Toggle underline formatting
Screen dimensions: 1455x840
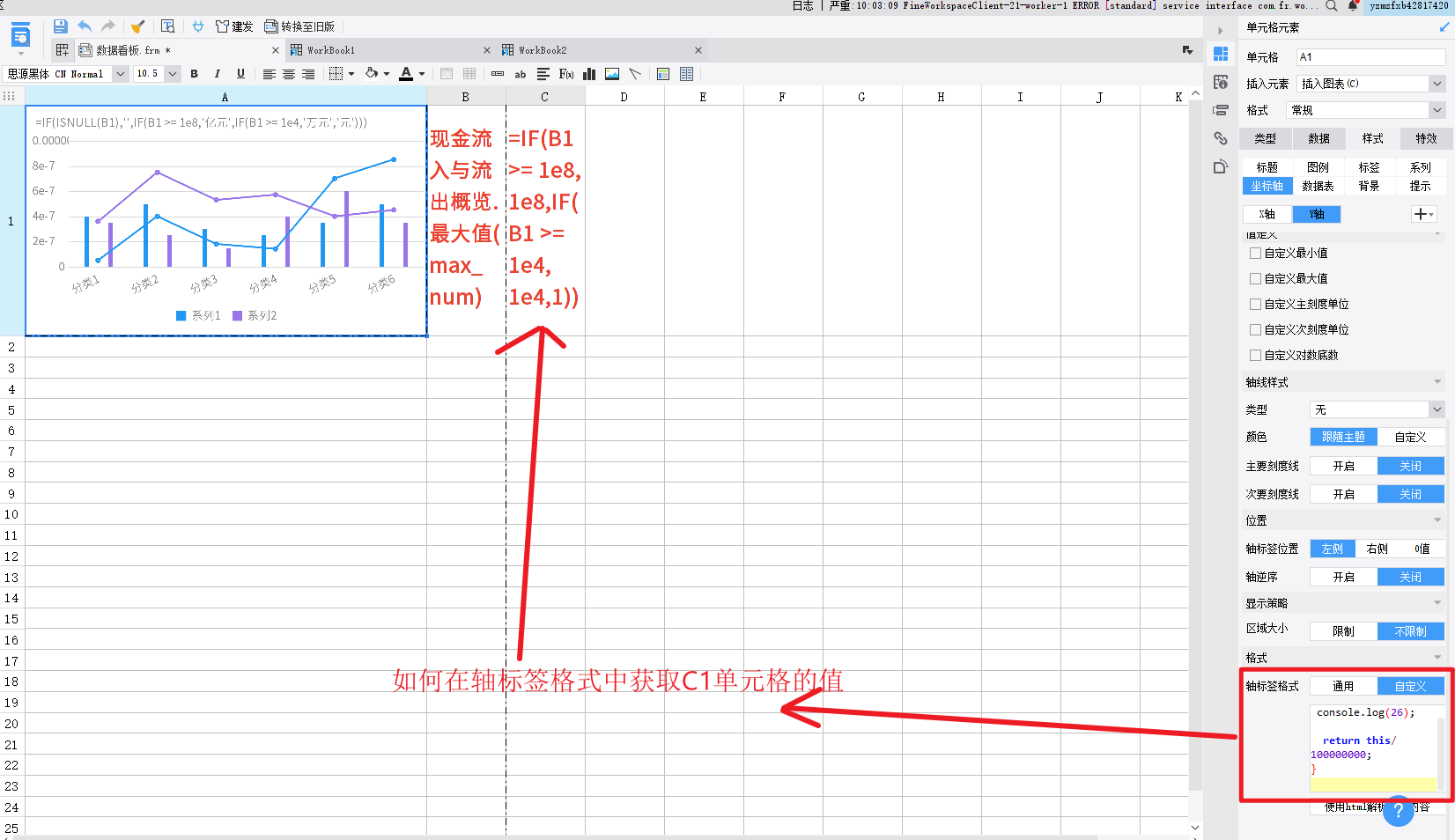[240, 74]
